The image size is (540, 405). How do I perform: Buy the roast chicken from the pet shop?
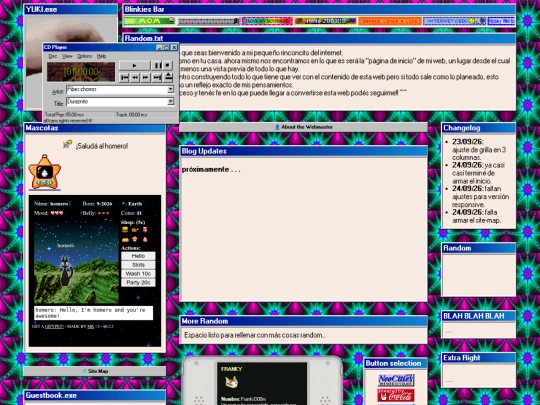tap(135, 230)
